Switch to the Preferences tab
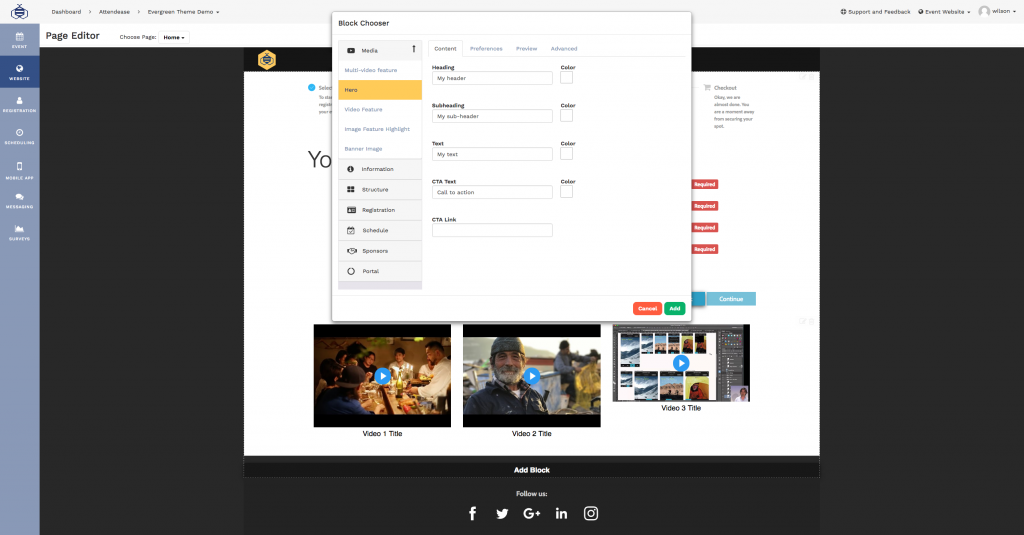 coord(486,48)
